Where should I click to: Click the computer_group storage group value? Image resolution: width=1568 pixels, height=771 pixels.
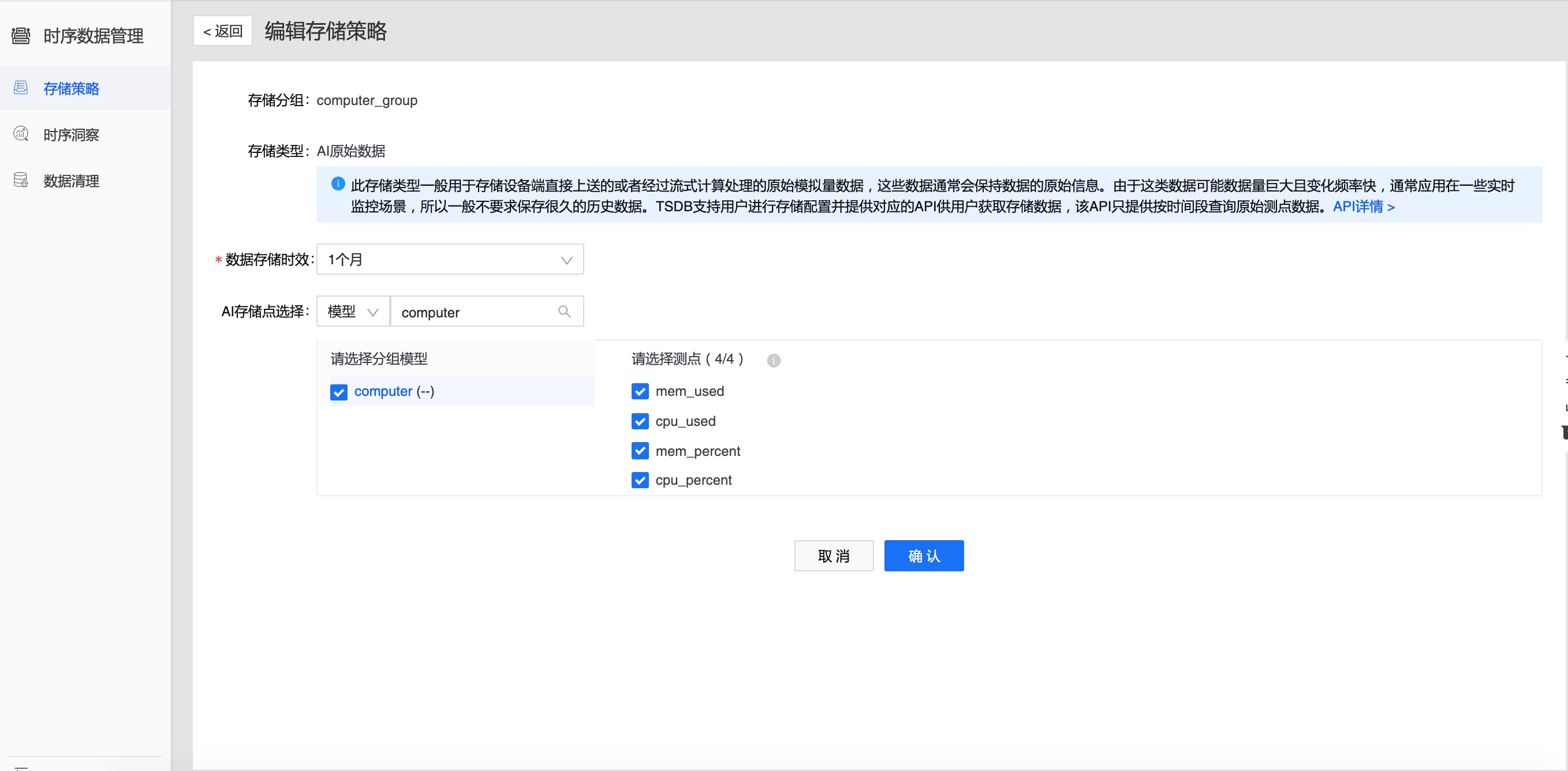pyautogui.click(x=367, y=100)
